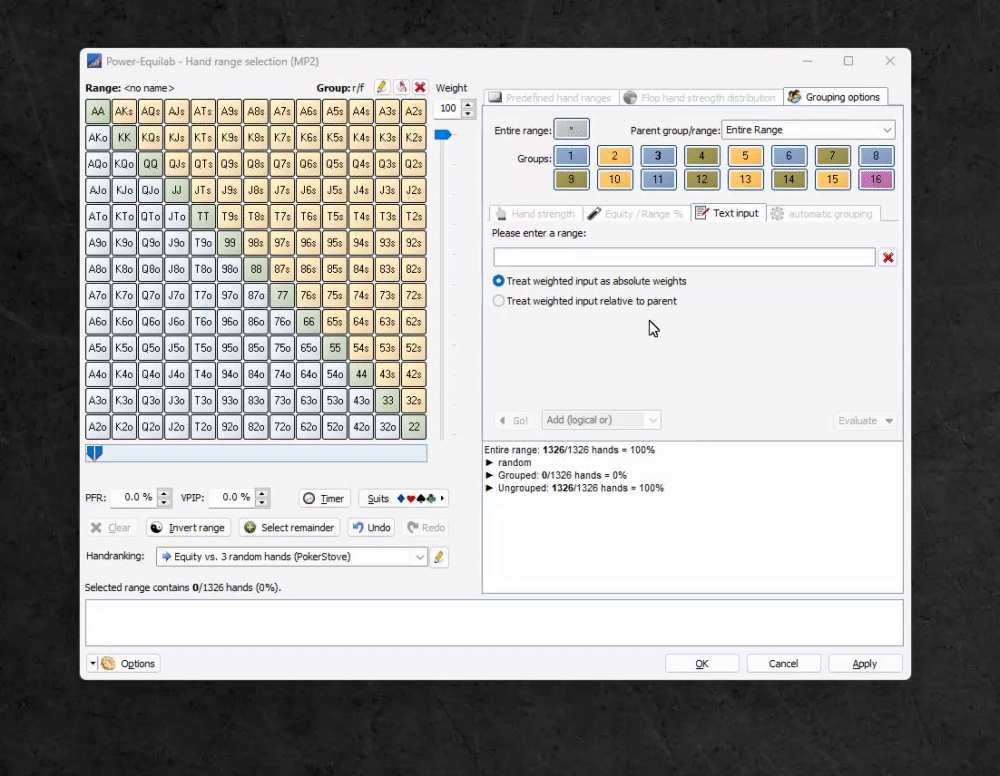Image resolution: width=1000 pixels, height=776 pixels.
Task: Click the Entire range asterisk button
Action: (x=571, y=129)
